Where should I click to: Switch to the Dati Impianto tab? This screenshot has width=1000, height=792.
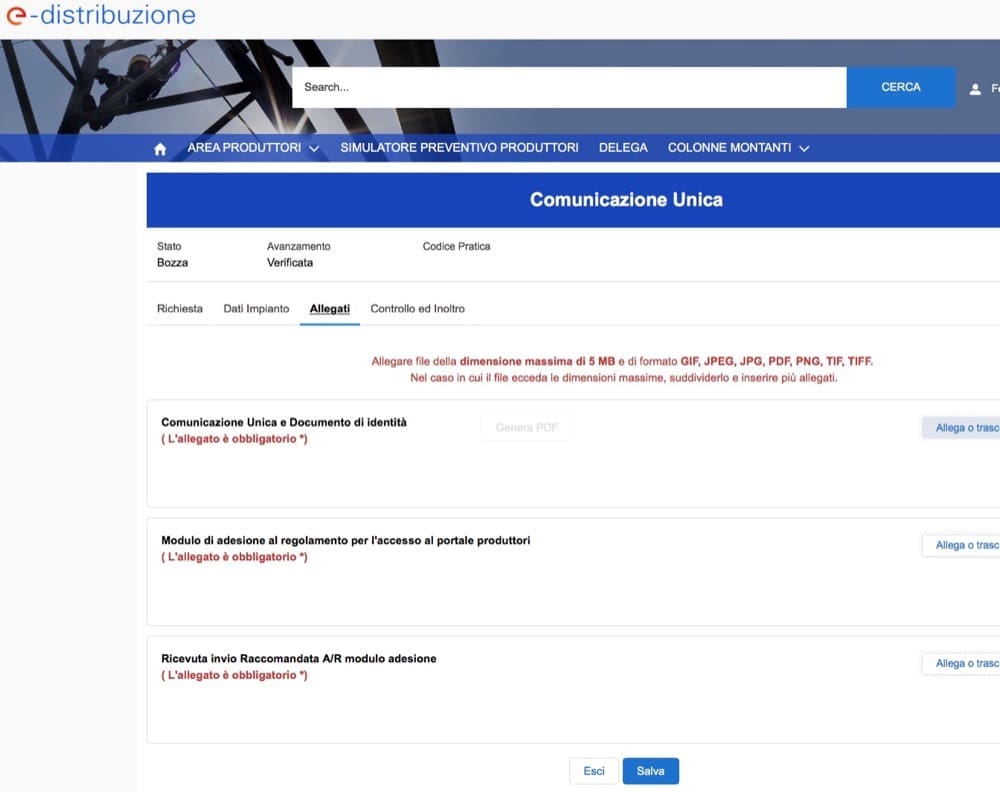click(256, 309)
